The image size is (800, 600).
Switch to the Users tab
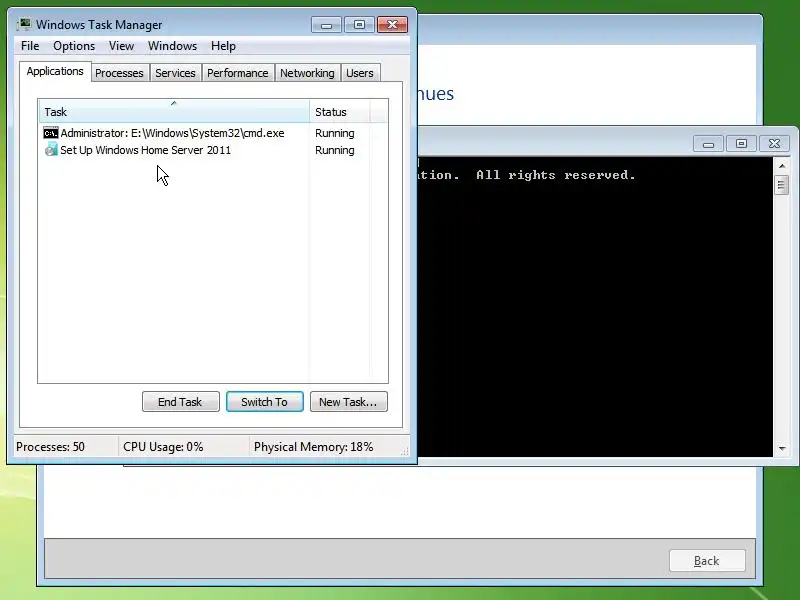coord(360,73)
